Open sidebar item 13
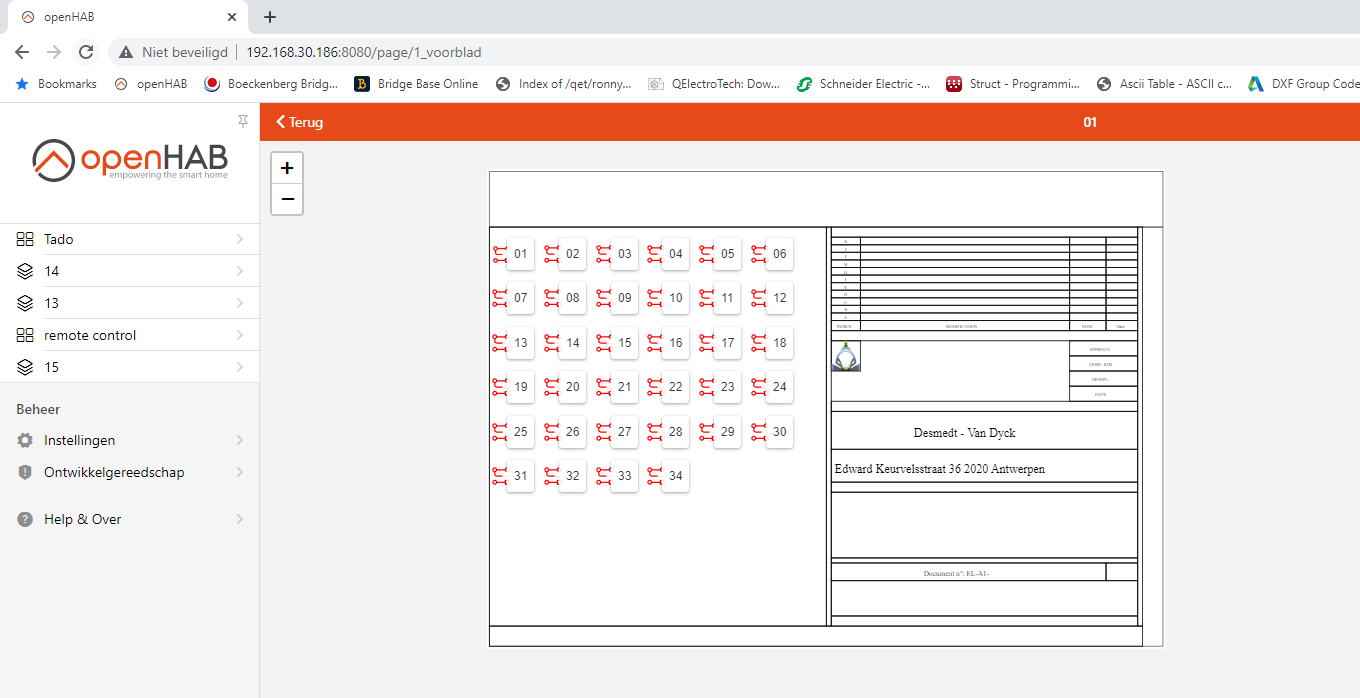 [x=130, y=303]
